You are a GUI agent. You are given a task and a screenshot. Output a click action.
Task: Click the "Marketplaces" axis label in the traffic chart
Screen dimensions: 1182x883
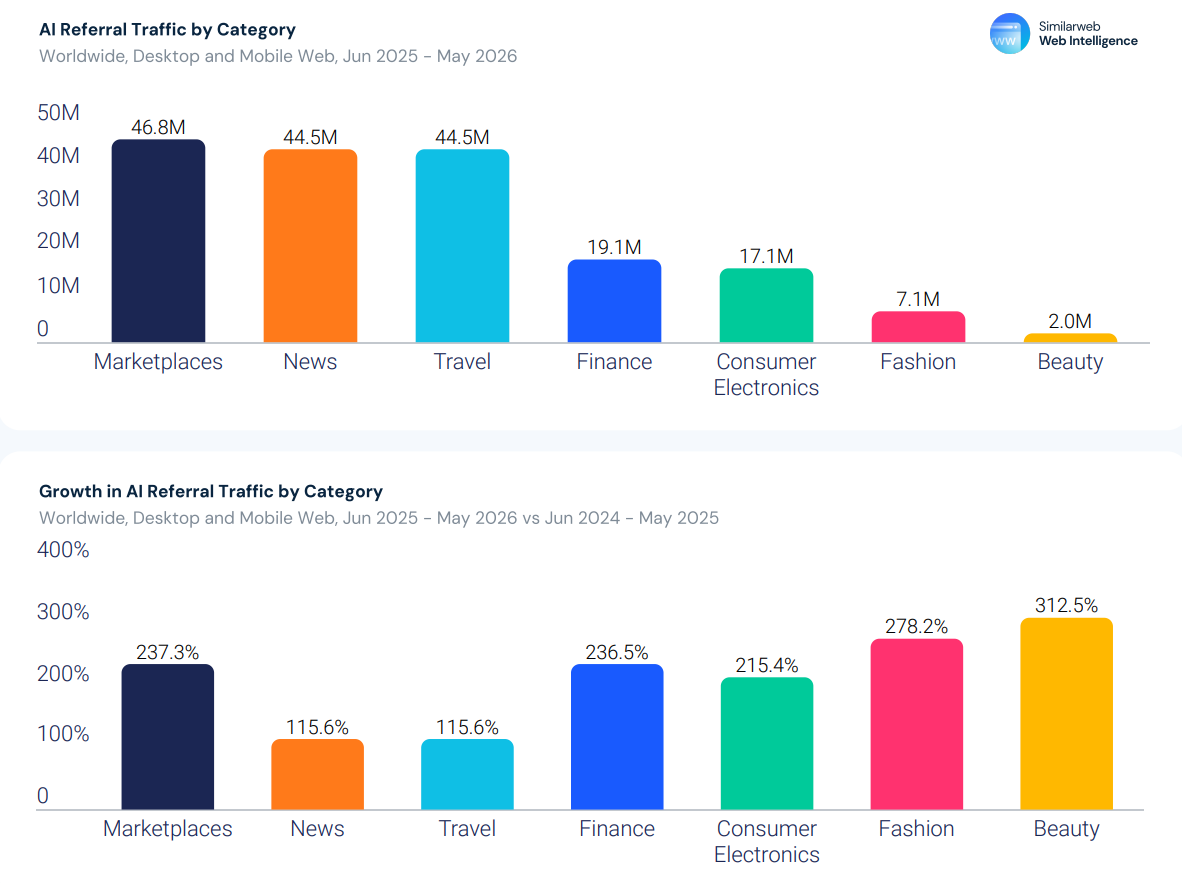click(158, 362)
